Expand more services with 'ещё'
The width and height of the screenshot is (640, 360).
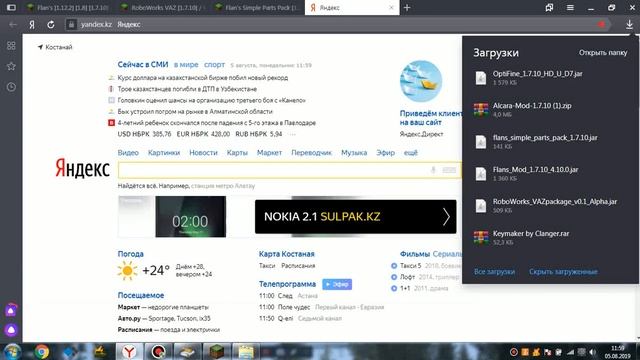click(411, 153)
